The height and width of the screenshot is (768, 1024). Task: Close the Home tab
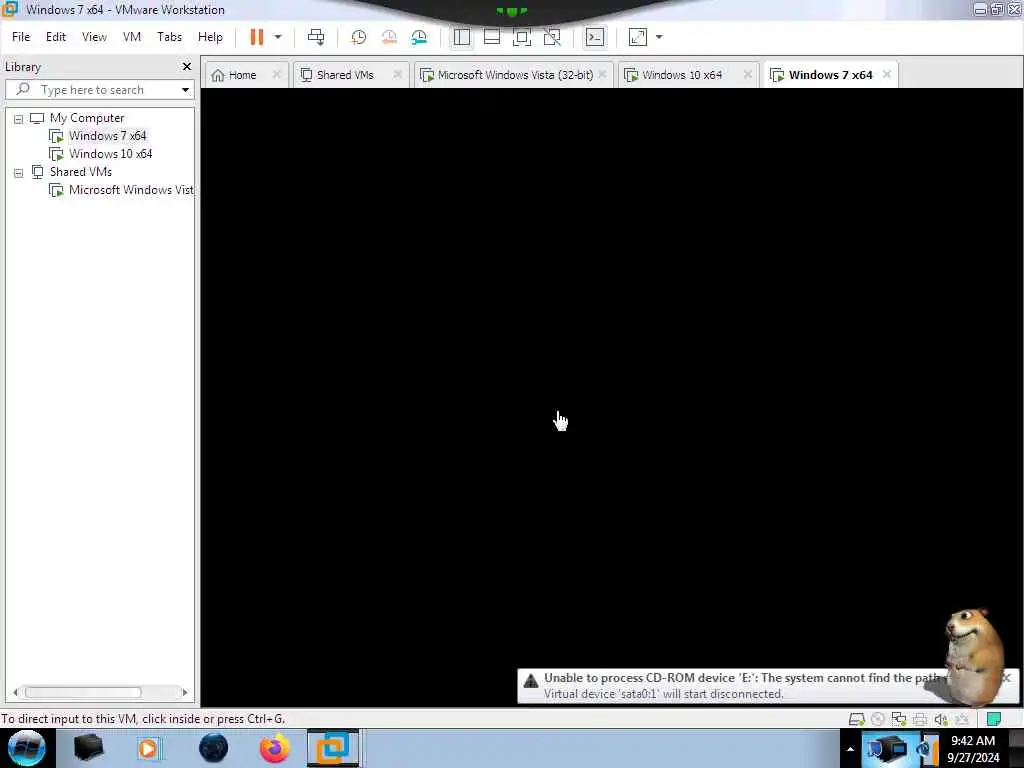pos(276,74)
